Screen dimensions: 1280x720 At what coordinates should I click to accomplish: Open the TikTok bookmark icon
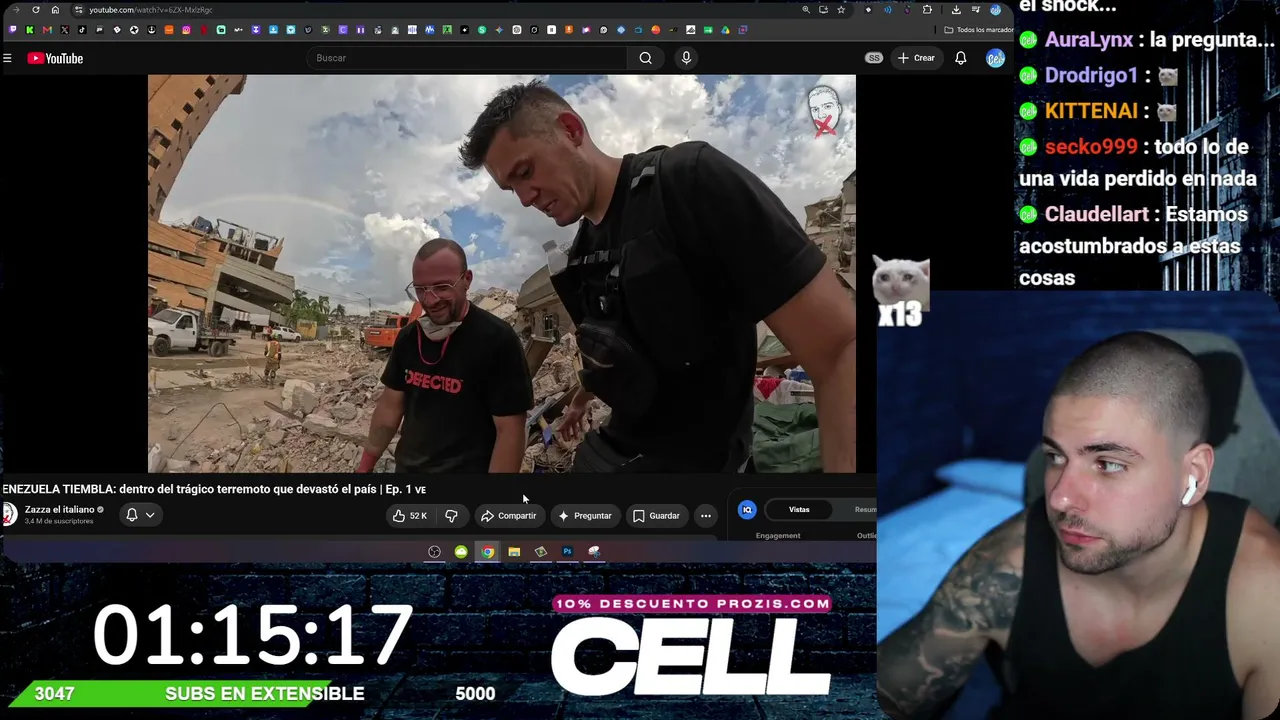click(82, 30)
